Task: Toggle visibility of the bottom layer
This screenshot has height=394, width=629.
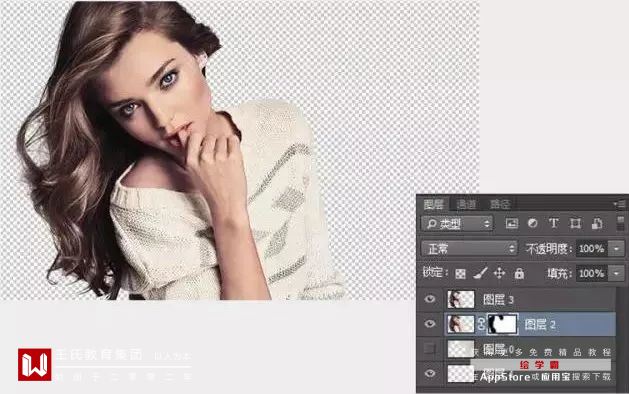Action: (x=430, y=374)
